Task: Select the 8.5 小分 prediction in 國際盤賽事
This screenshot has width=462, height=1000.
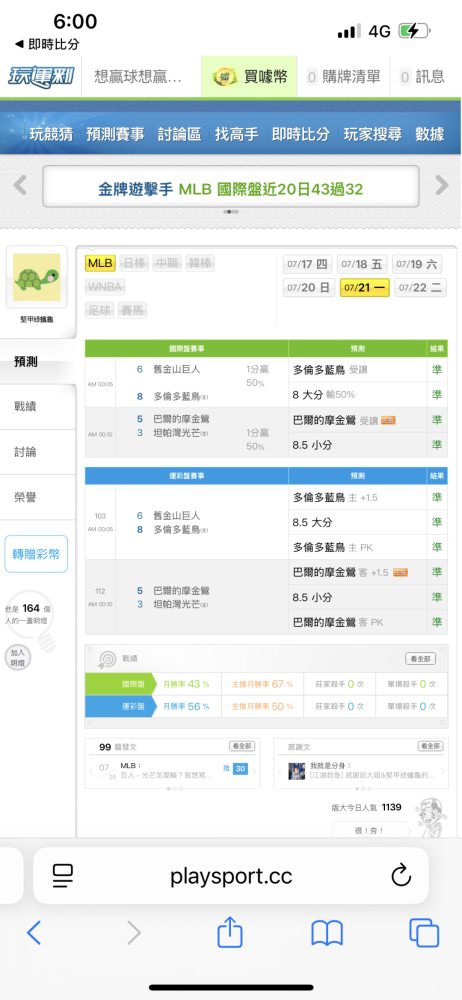Action: click(x=312, y=445)
